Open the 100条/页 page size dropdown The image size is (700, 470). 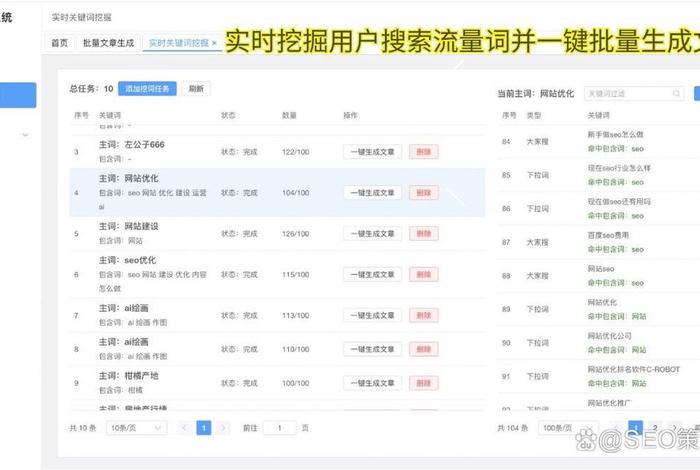[x=568, y=428]
